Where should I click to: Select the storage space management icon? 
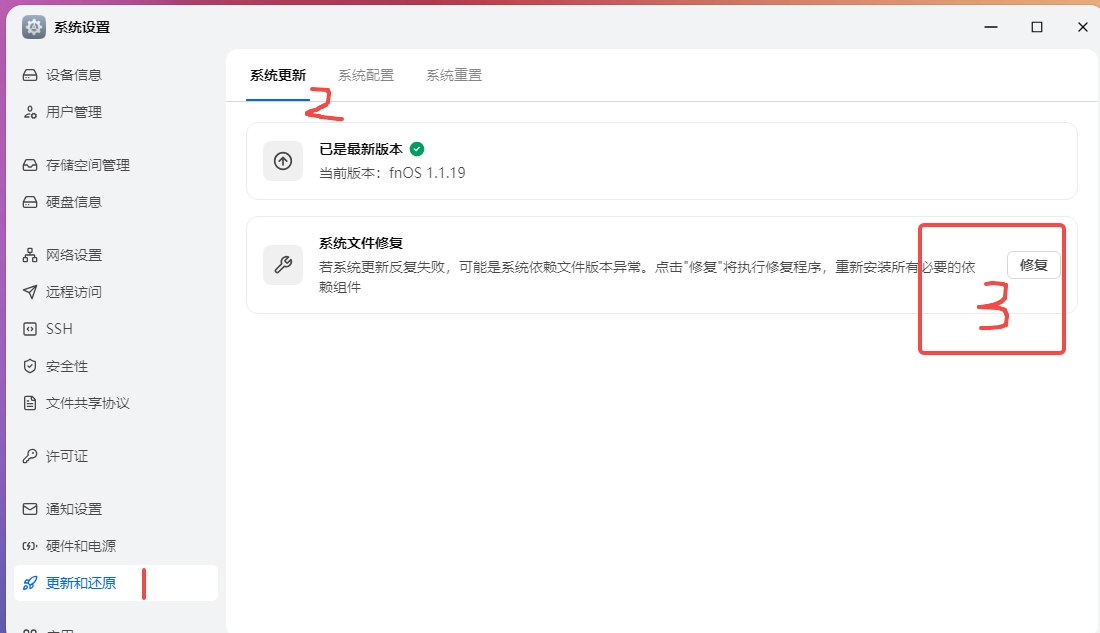pyautogui.click(x=30, y=165)
